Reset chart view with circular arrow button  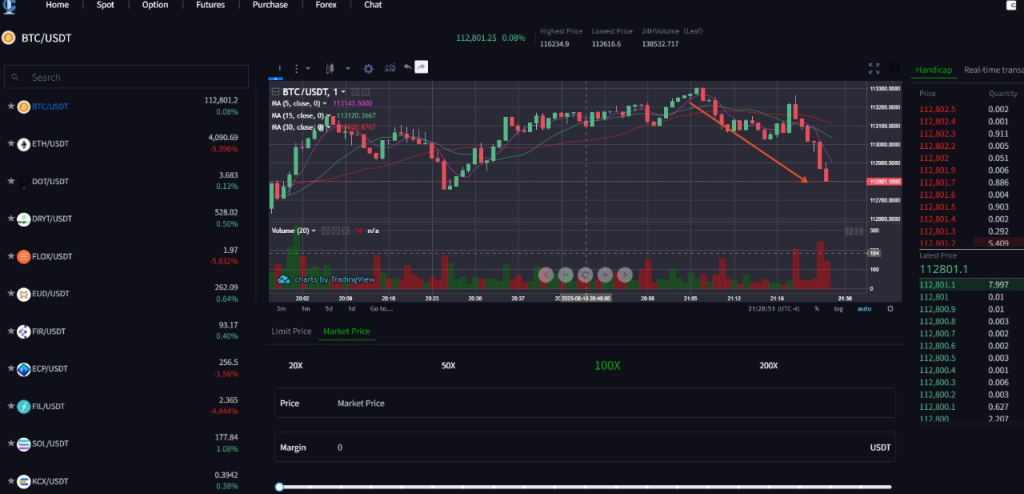pos(585,273)
